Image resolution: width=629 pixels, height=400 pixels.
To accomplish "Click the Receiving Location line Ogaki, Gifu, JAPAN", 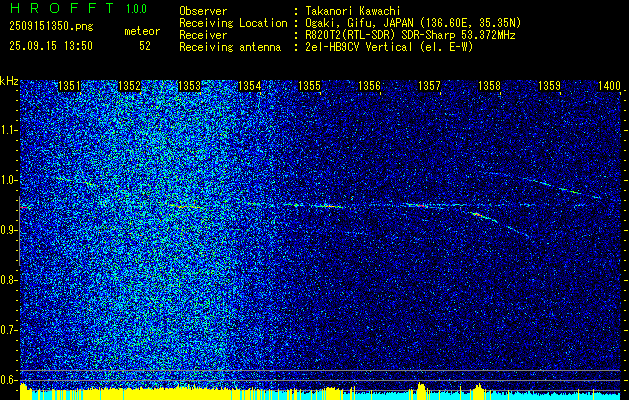I will (413, 23).
